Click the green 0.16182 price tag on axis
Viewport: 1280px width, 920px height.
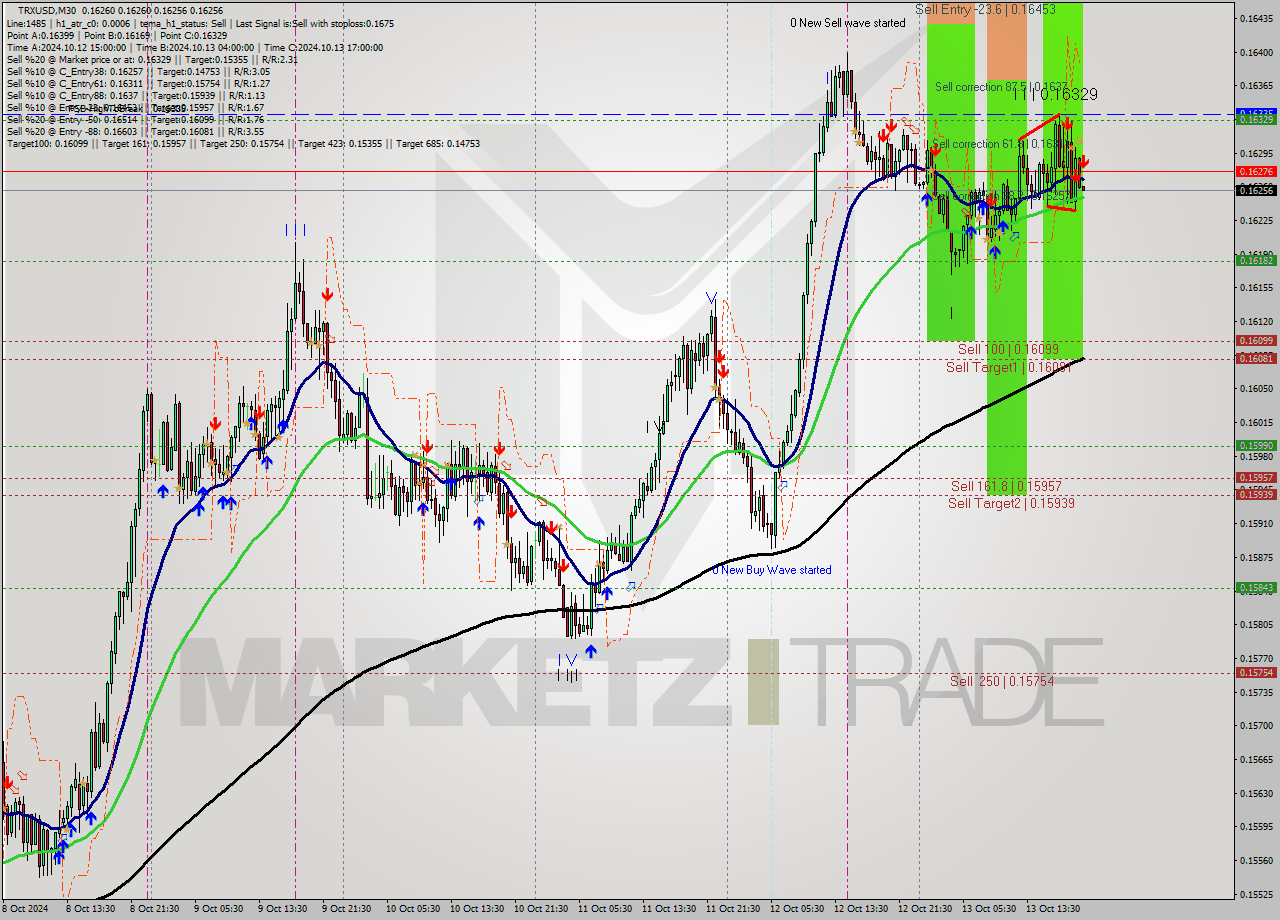tap(1256, 260)
